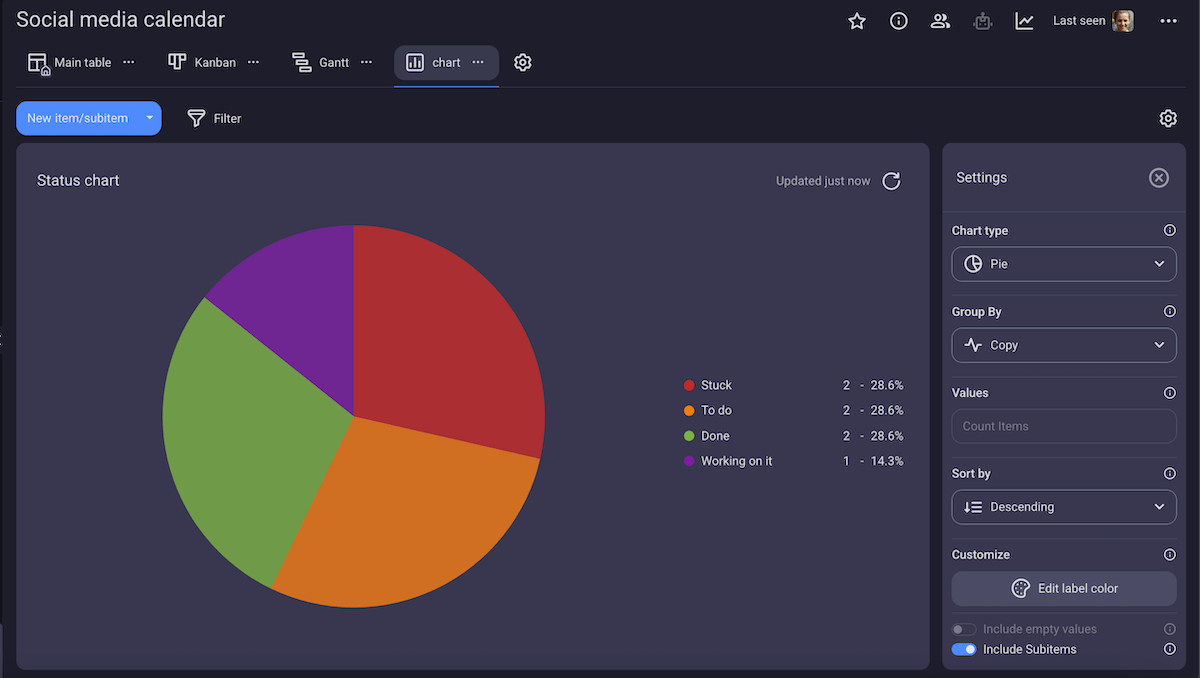Refresh the Status chart data
The image size is (1200, 678).
point(891,181)
